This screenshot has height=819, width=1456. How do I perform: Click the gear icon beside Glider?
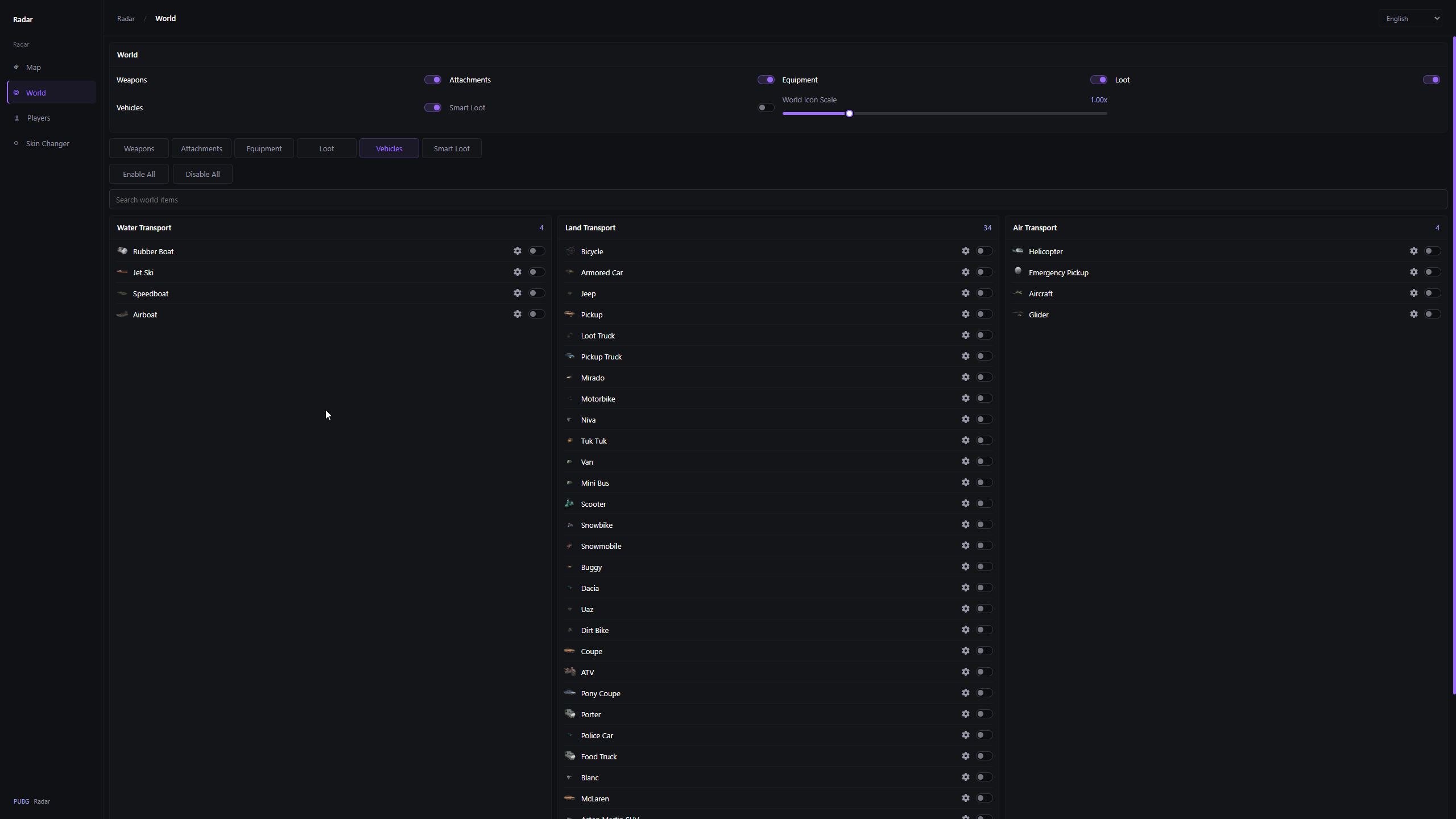tap(1413, 314)
